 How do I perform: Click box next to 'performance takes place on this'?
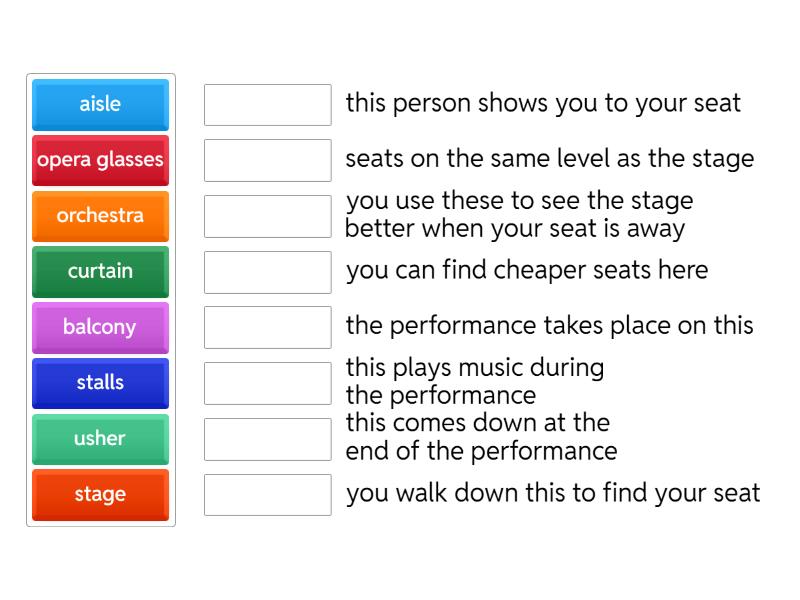(x=267, y=327)
